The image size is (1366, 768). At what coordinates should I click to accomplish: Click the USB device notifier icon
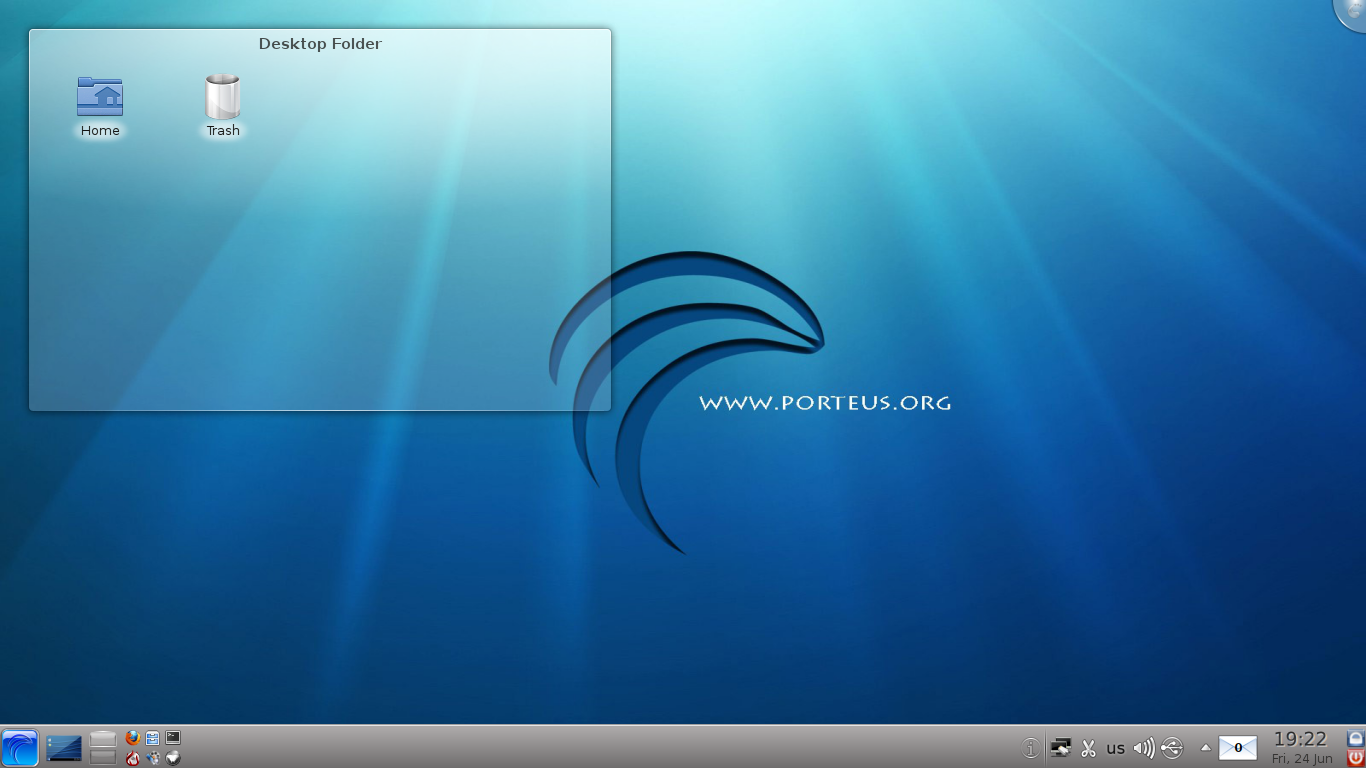pos(1170,747)
